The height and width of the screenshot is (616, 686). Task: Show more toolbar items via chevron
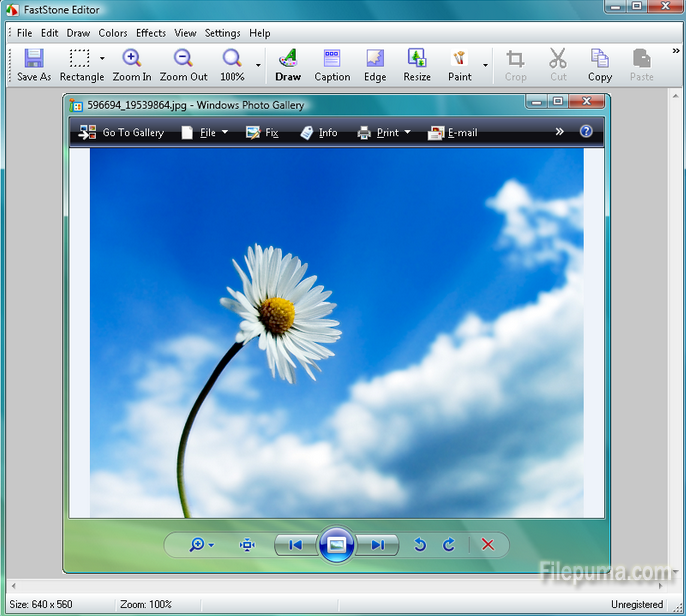coord(675,52)
